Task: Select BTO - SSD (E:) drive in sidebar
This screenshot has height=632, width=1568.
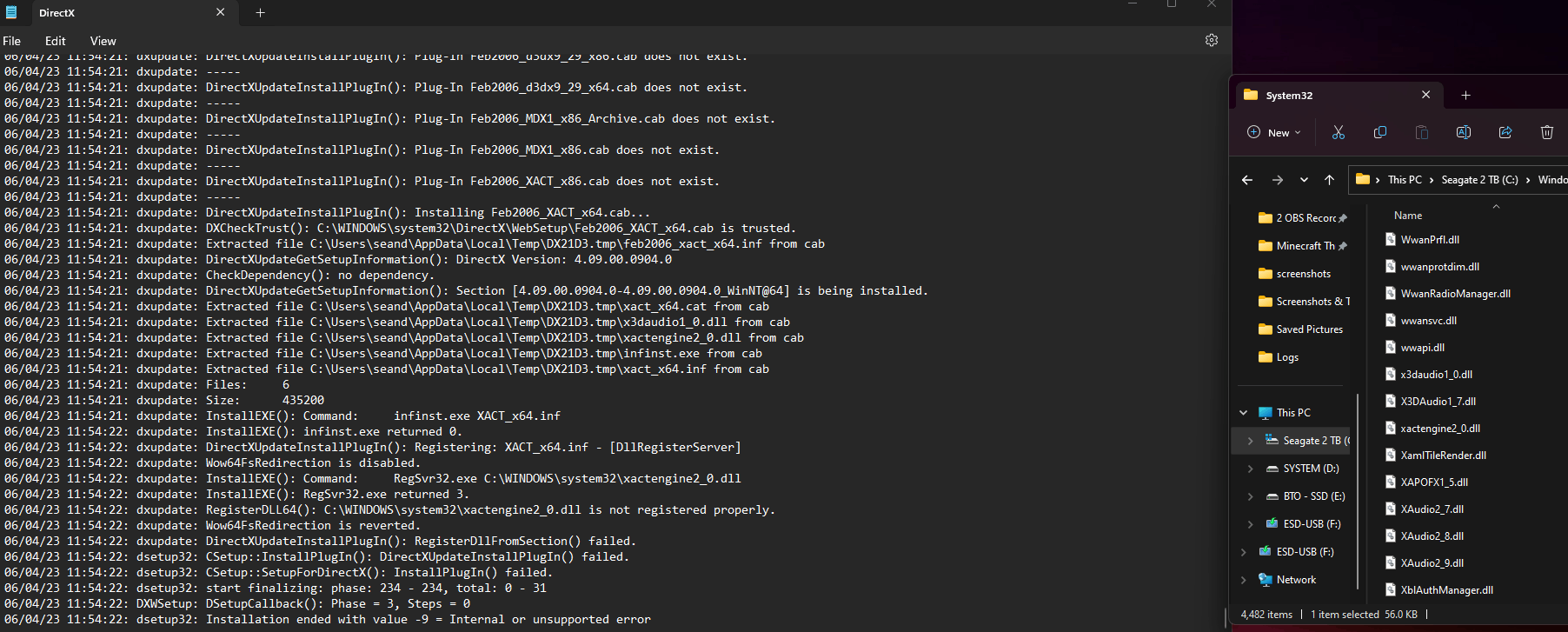Action: click(x=1306, y=496)
